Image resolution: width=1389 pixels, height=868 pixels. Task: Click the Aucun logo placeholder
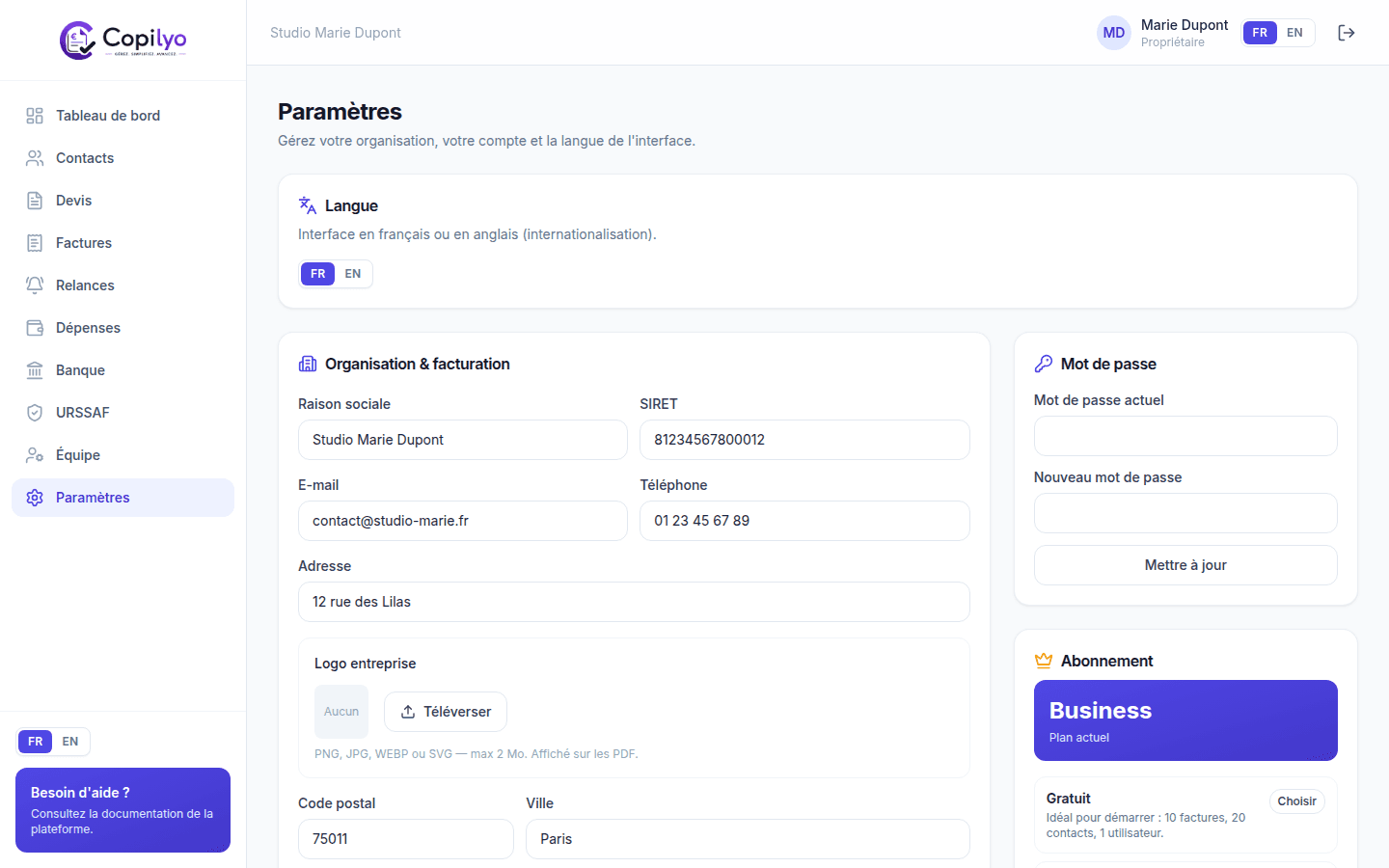tap(341, 712)
